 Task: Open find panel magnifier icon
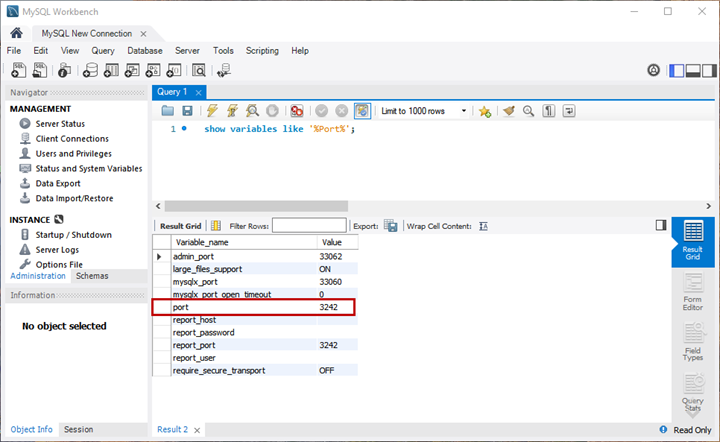click(x=529, y=111)
